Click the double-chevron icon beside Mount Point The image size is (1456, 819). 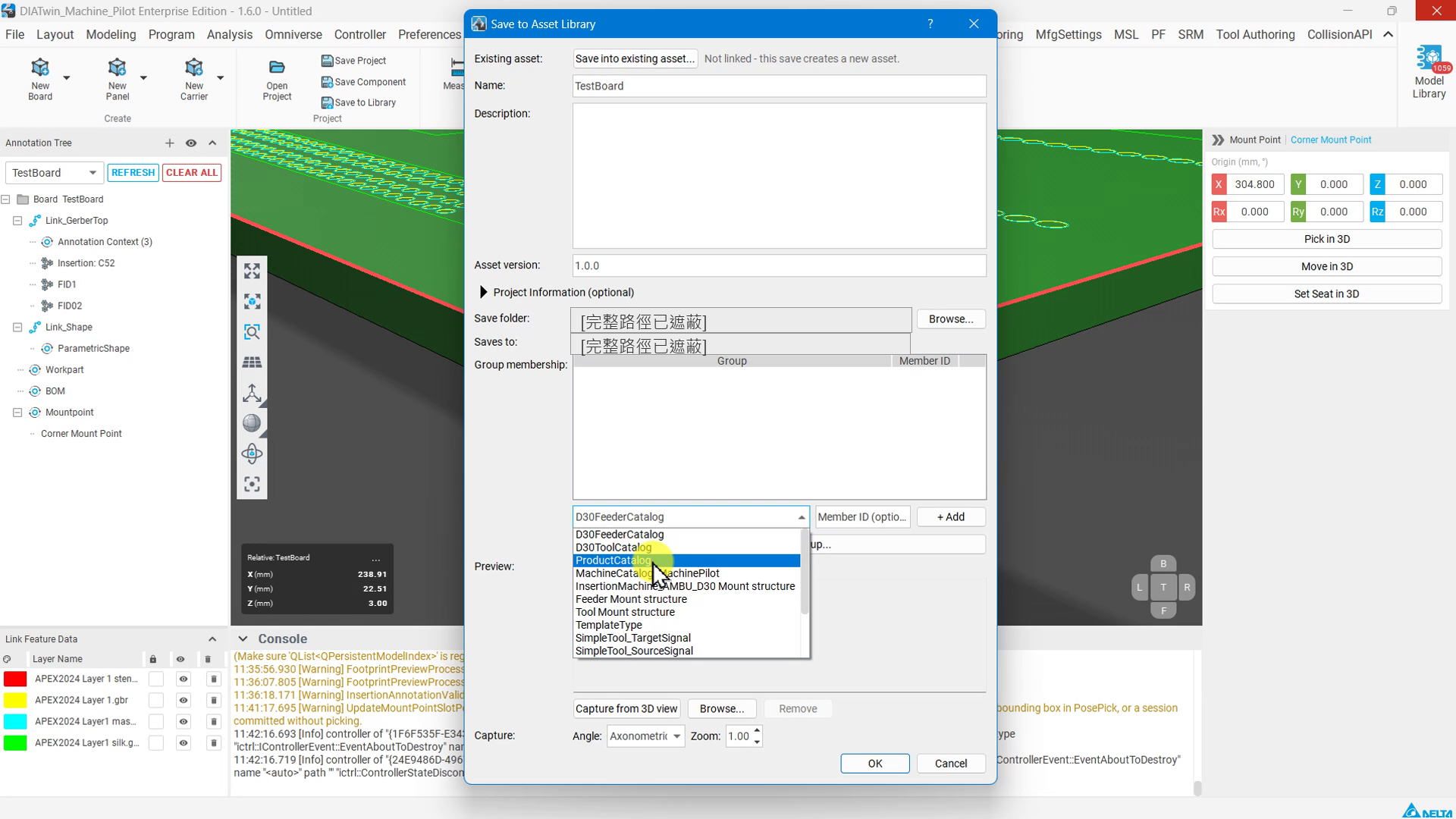pos(1218,140)
